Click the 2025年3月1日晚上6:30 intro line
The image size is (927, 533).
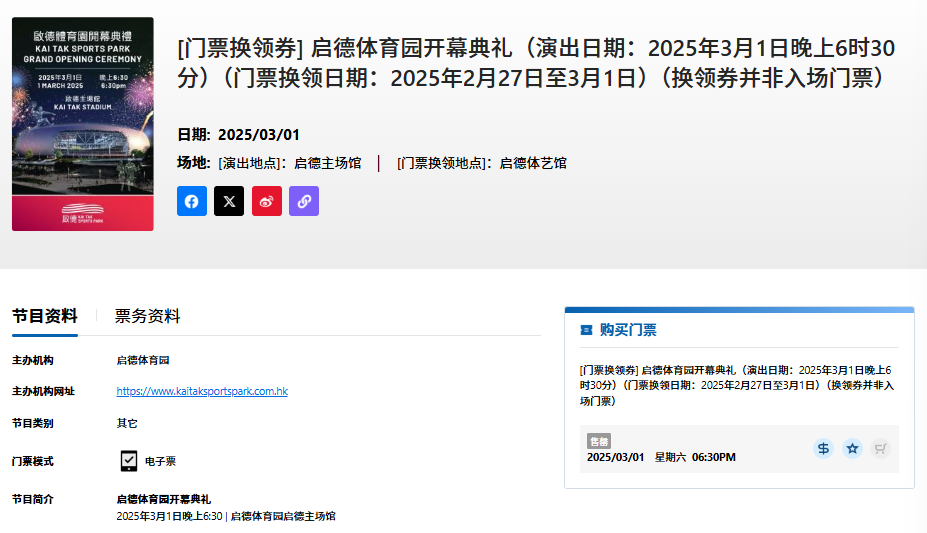[226, 516]
